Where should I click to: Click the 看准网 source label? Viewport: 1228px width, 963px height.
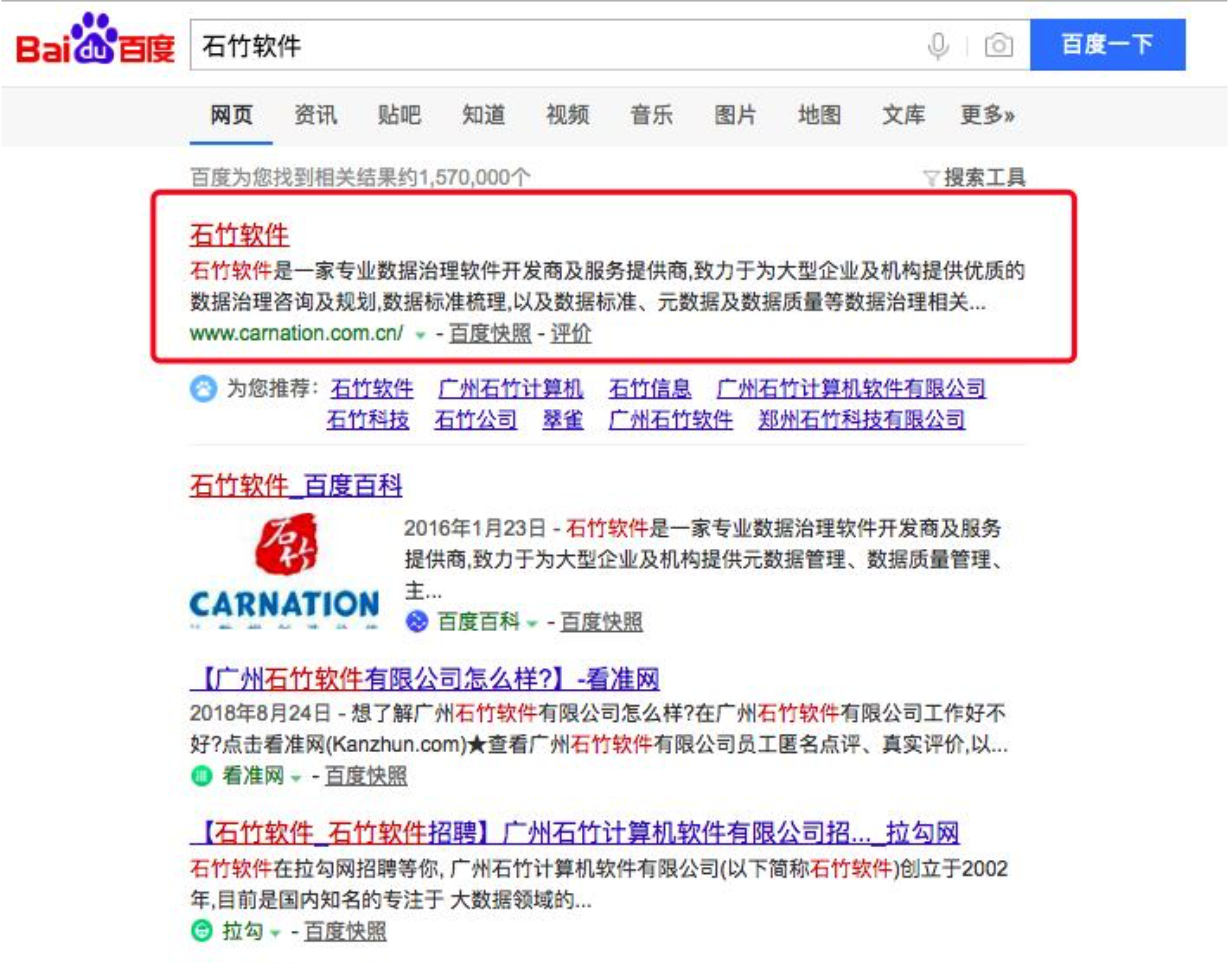click(x=254, y=775)
